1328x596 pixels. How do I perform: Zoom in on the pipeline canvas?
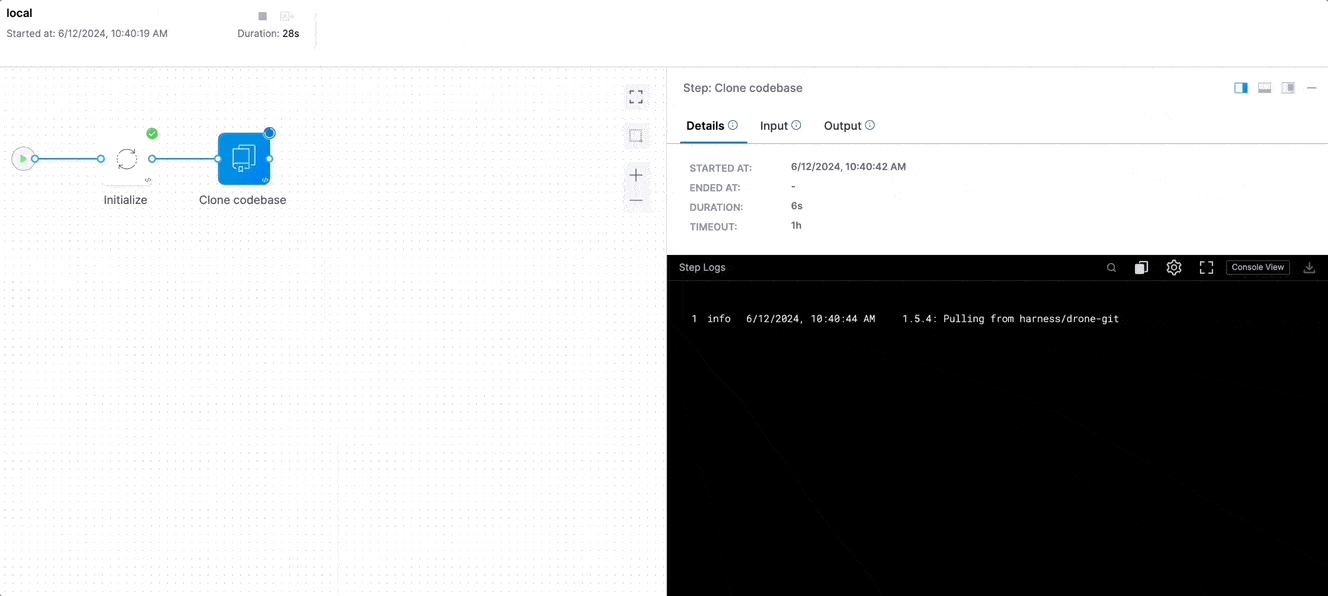pyautogui.click(x=636, y=175)
